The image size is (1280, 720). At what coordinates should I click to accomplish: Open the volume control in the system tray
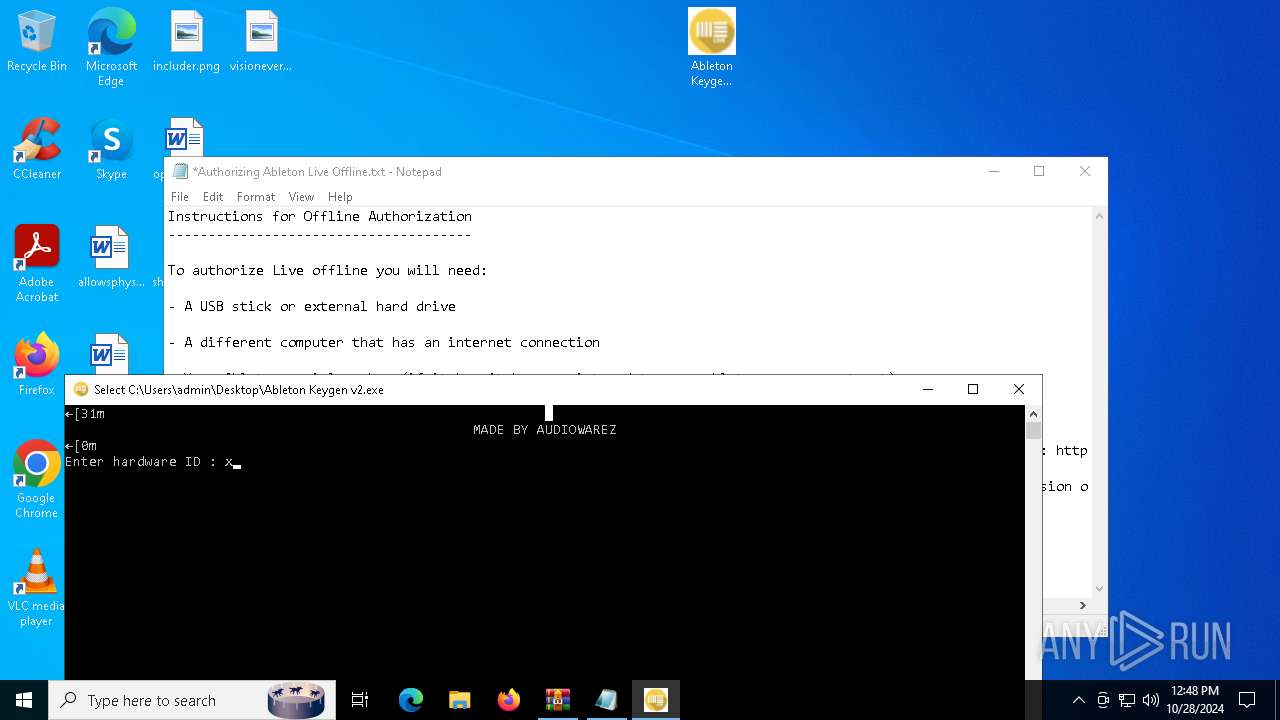(x=1151, y=700)
